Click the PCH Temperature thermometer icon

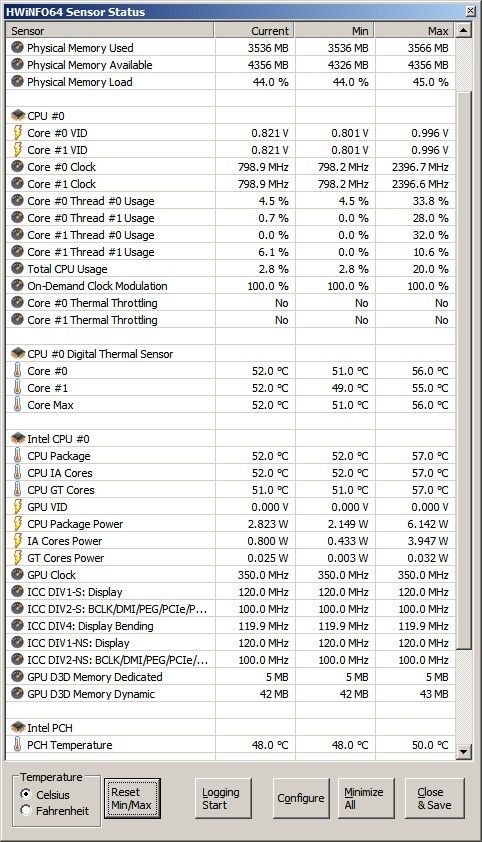pyautogui.click(x=18, y=744)
